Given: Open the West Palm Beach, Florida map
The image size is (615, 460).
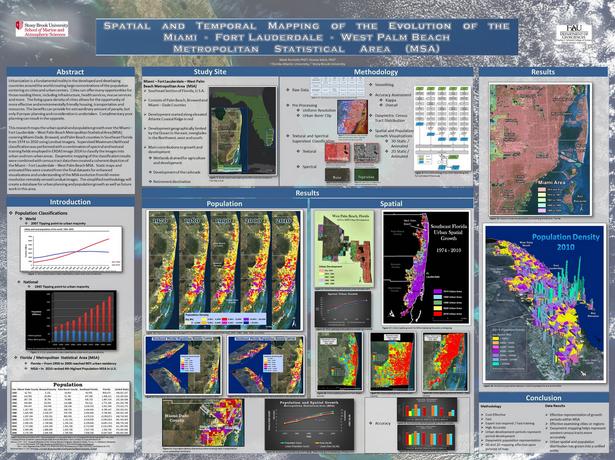Looking at the screenshot, I should [x=344, y=249].
